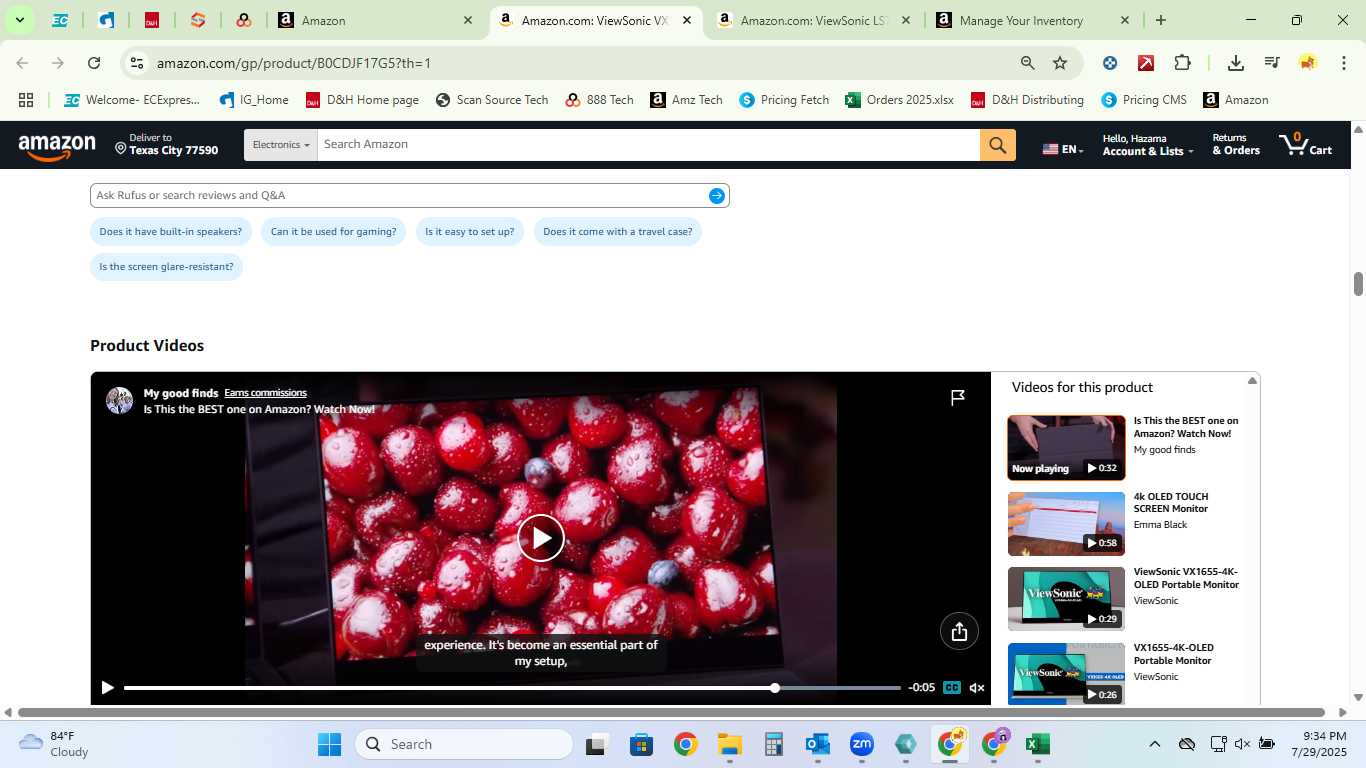This screenshot has height=768, width=1366.
Task: Open '4k OLED TOUCH SCREEN Monitor' video thumbnail
Action: (1066, 524)
